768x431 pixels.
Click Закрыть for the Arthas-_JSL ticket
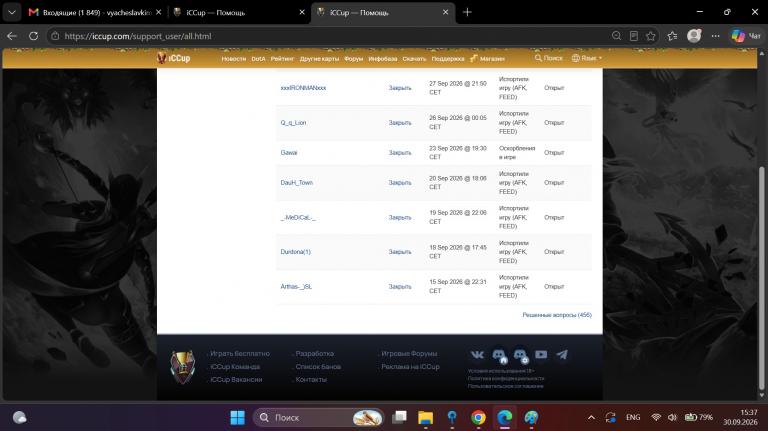[x=400, y=287]
